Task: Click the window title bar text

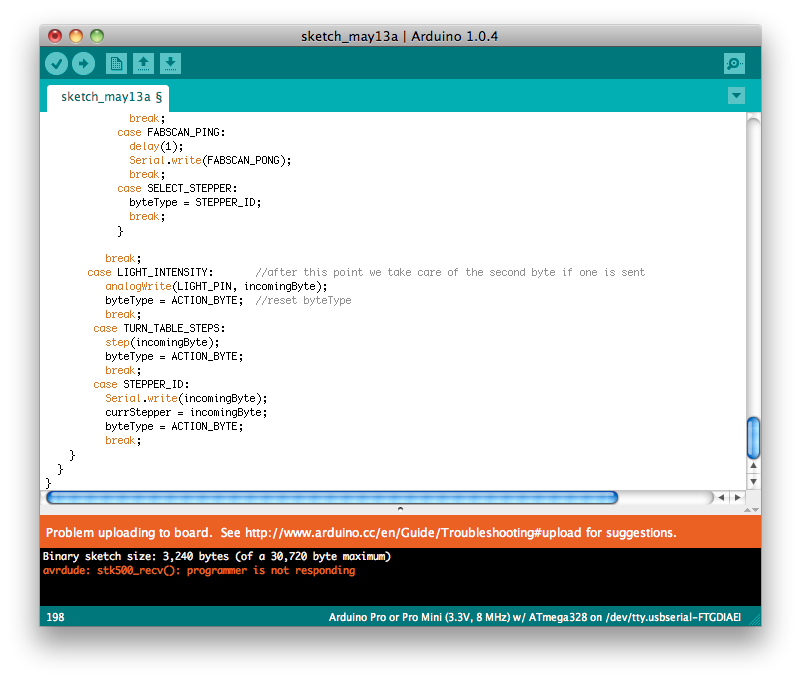Action: [400, 36]
